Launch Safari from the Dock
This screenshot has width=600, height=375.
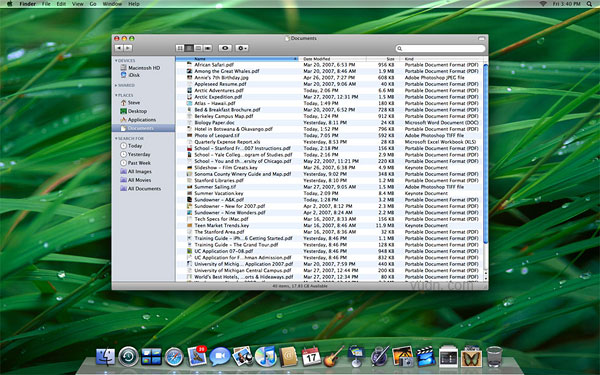pos(174,357)
